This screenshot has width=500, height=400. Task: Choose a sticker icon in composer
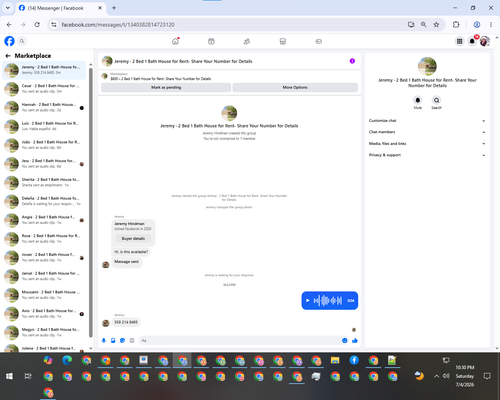pyautogui.click(x=122, y=340)
